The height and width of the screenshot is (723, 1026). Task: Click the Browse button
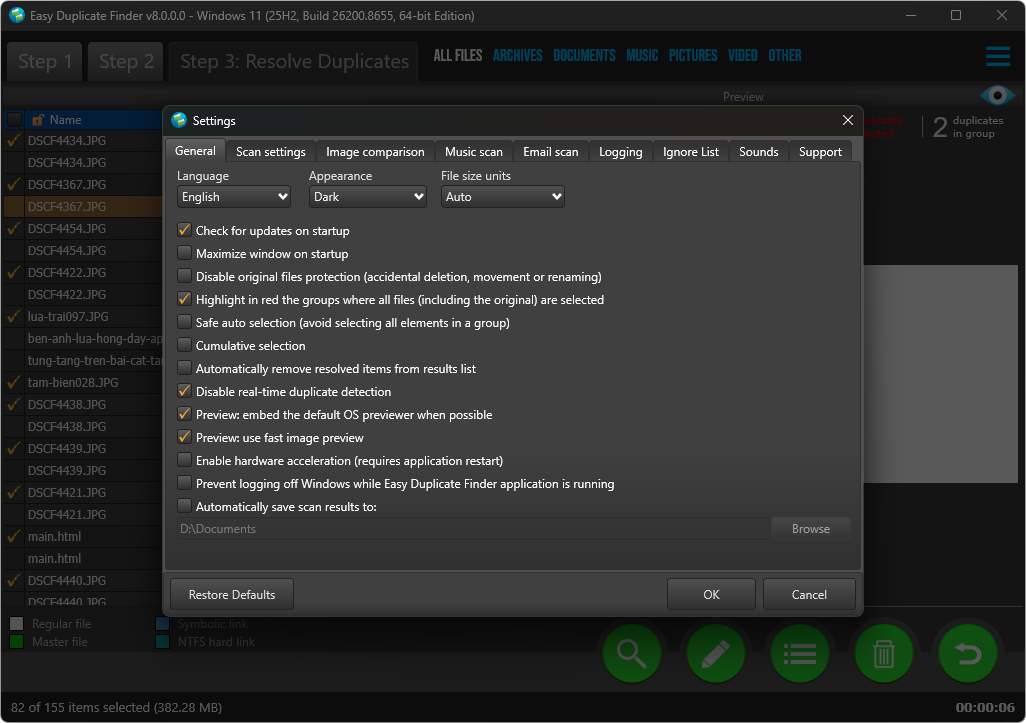click(x=811, y=529)
